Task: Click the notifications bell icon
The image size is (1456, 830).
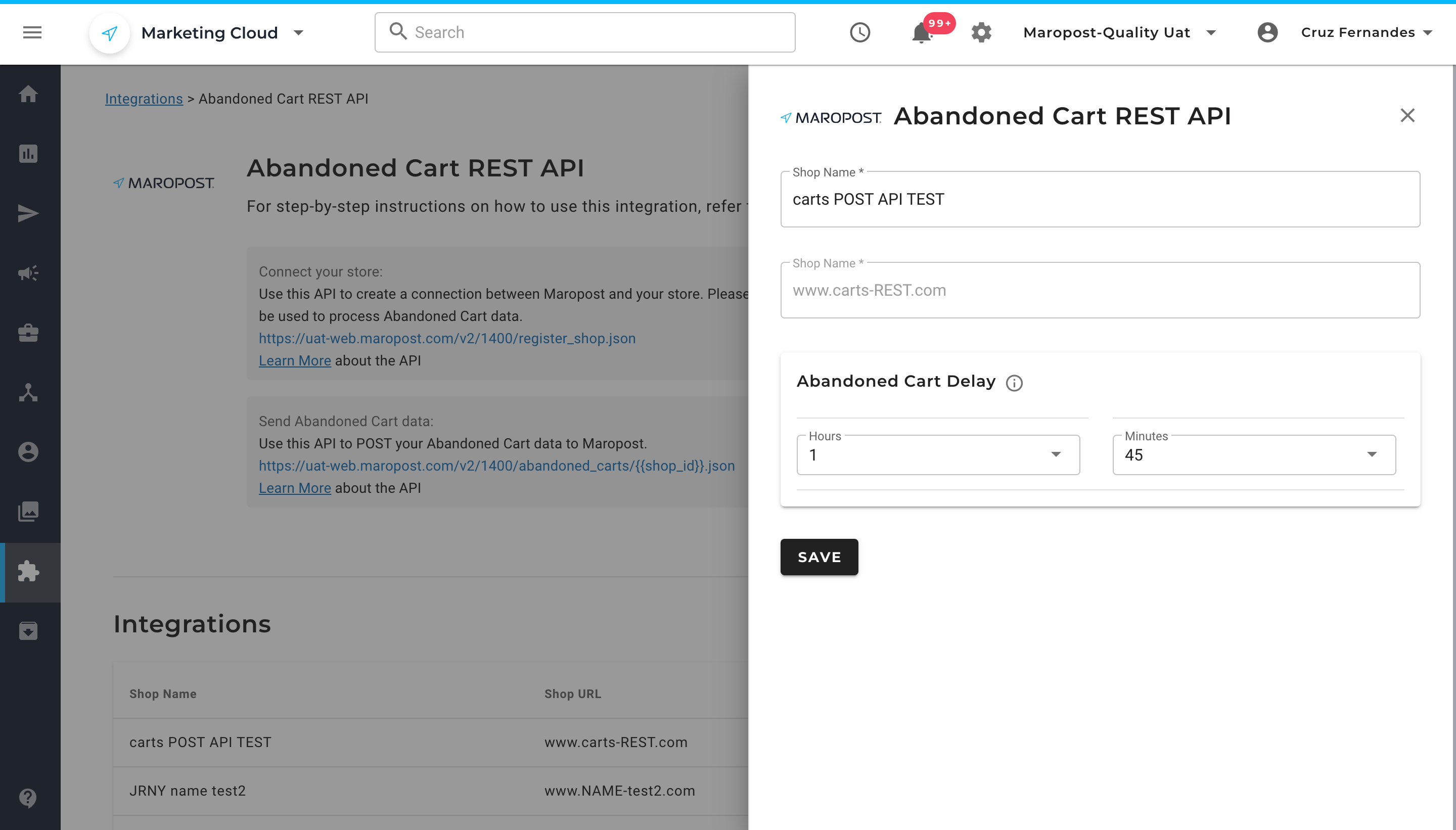Action: [x=921, y=33]
